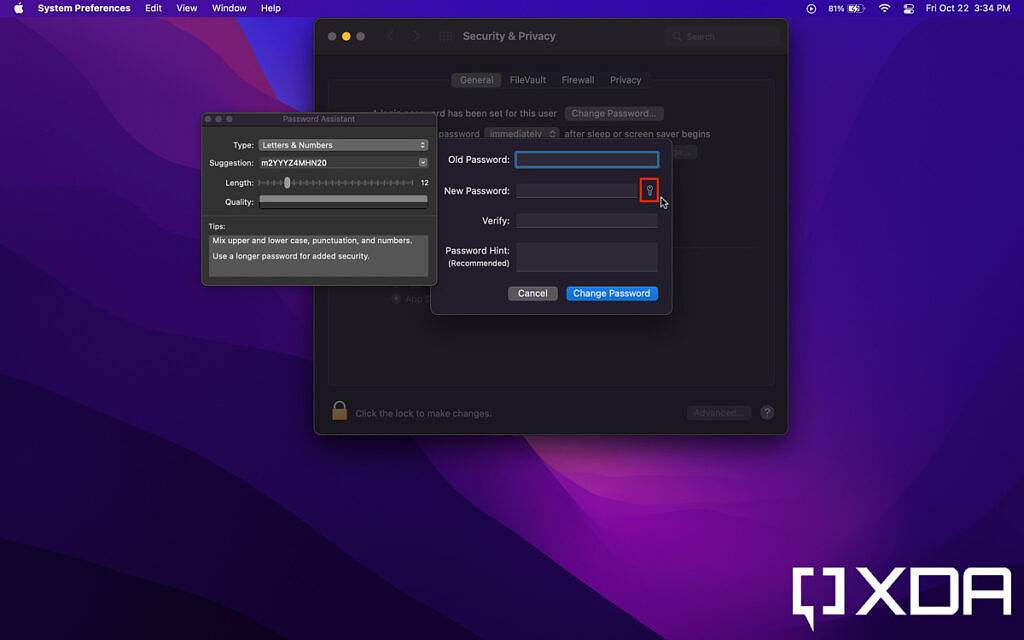Open the Wi-Fi status menu

884,8
